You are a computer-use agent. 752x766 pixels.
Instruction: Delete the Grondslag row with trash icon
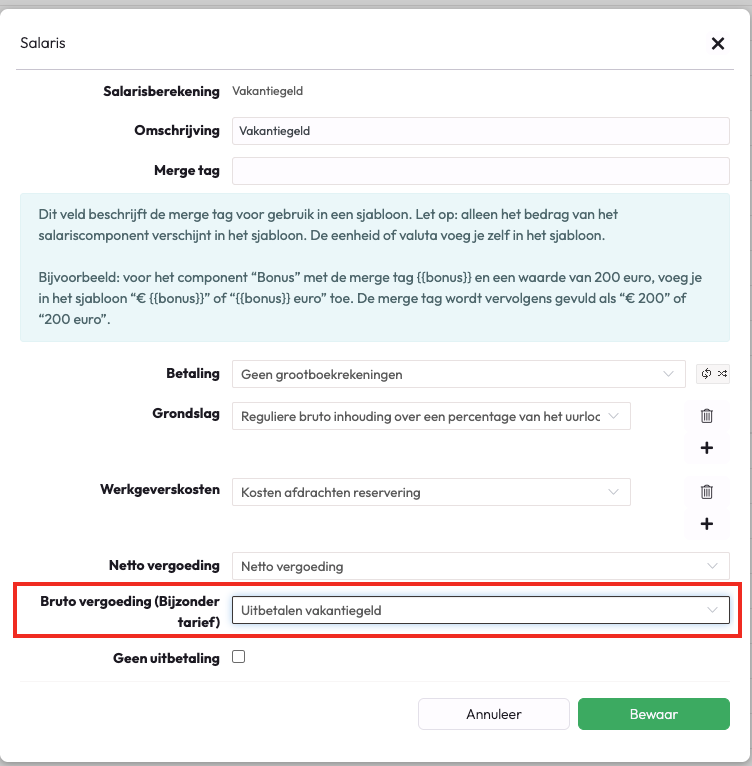706,416
